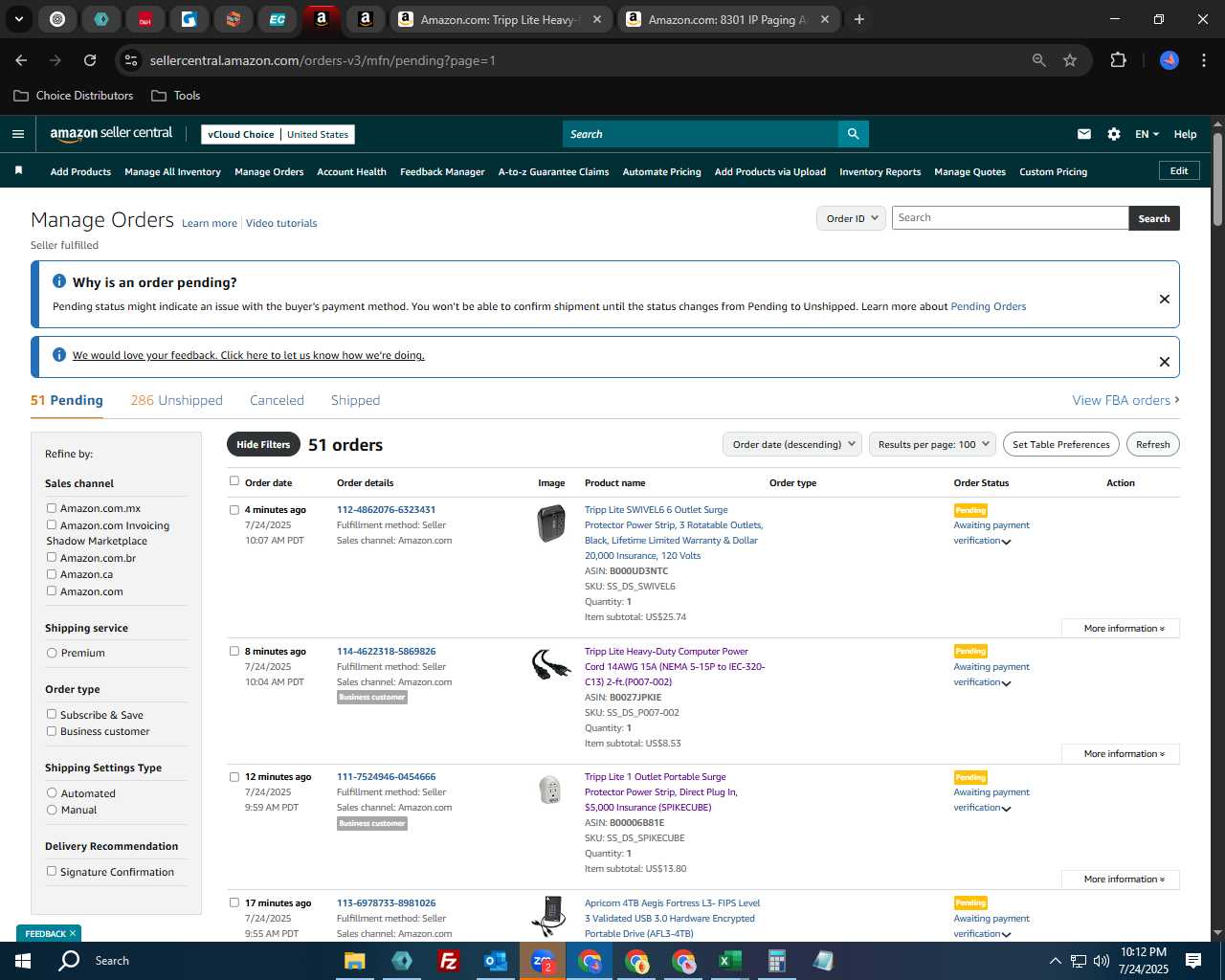Open File Explorer from the taskbar

click(x=354, y=961)
